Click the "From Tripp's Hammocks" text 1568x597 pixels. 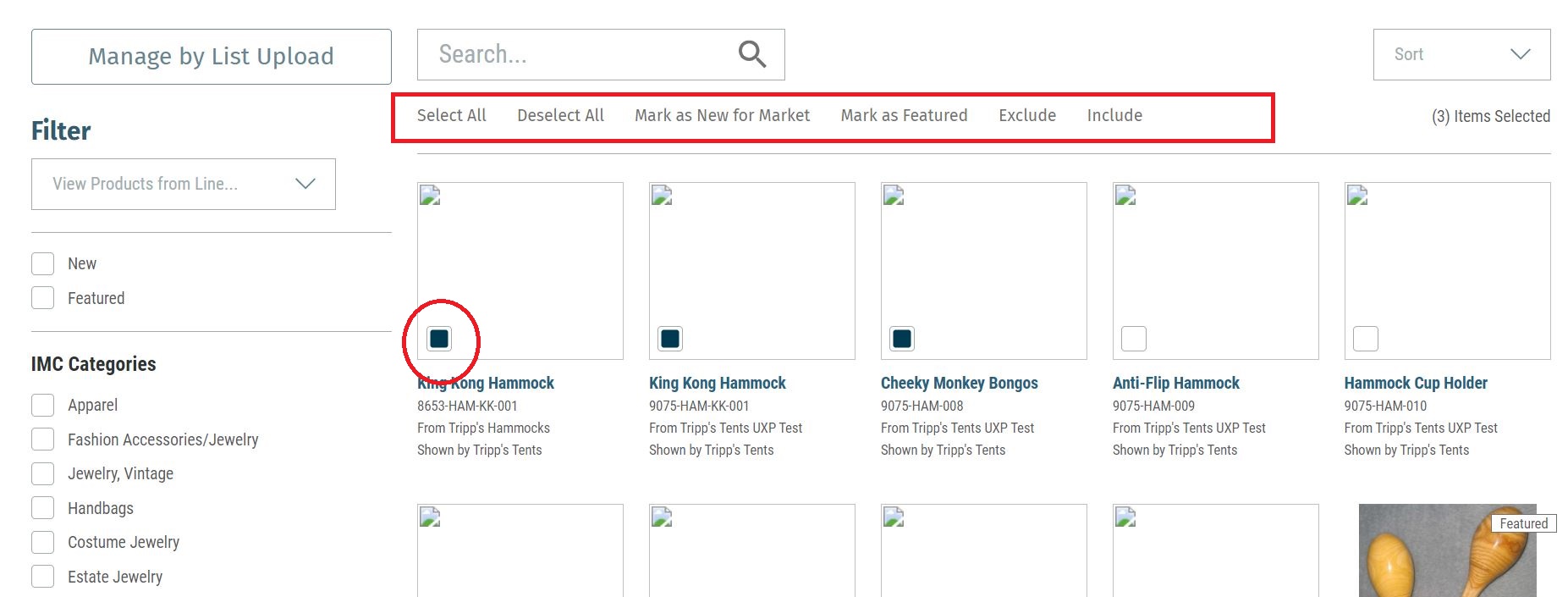click(484, 428)
